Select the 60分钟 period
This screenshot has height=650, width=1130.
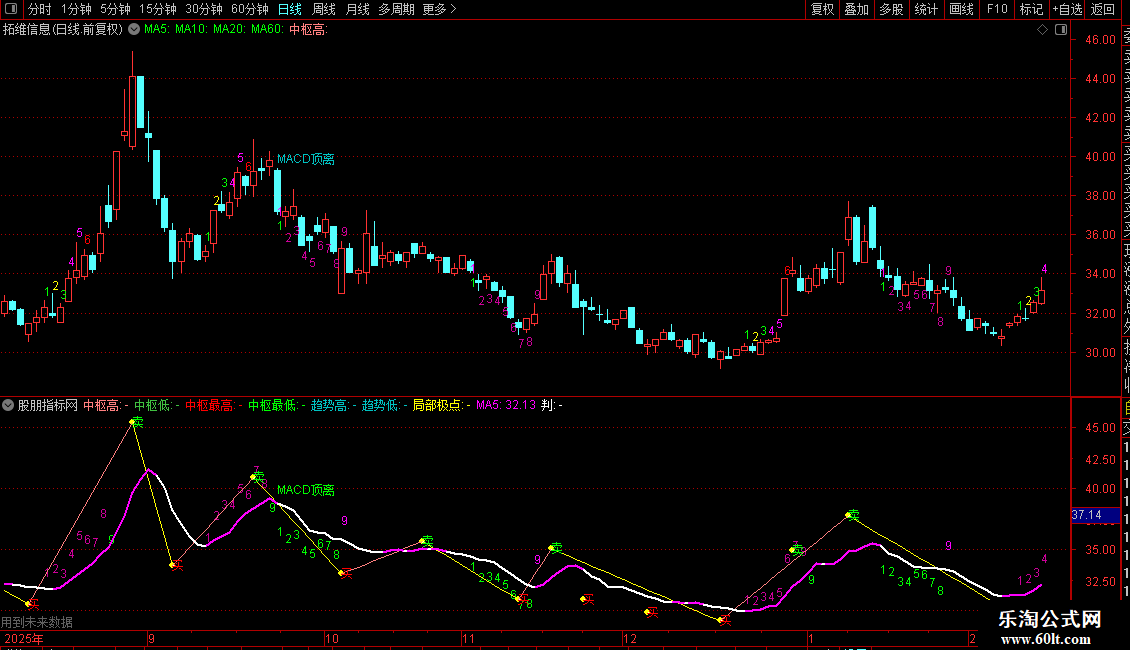249,9
